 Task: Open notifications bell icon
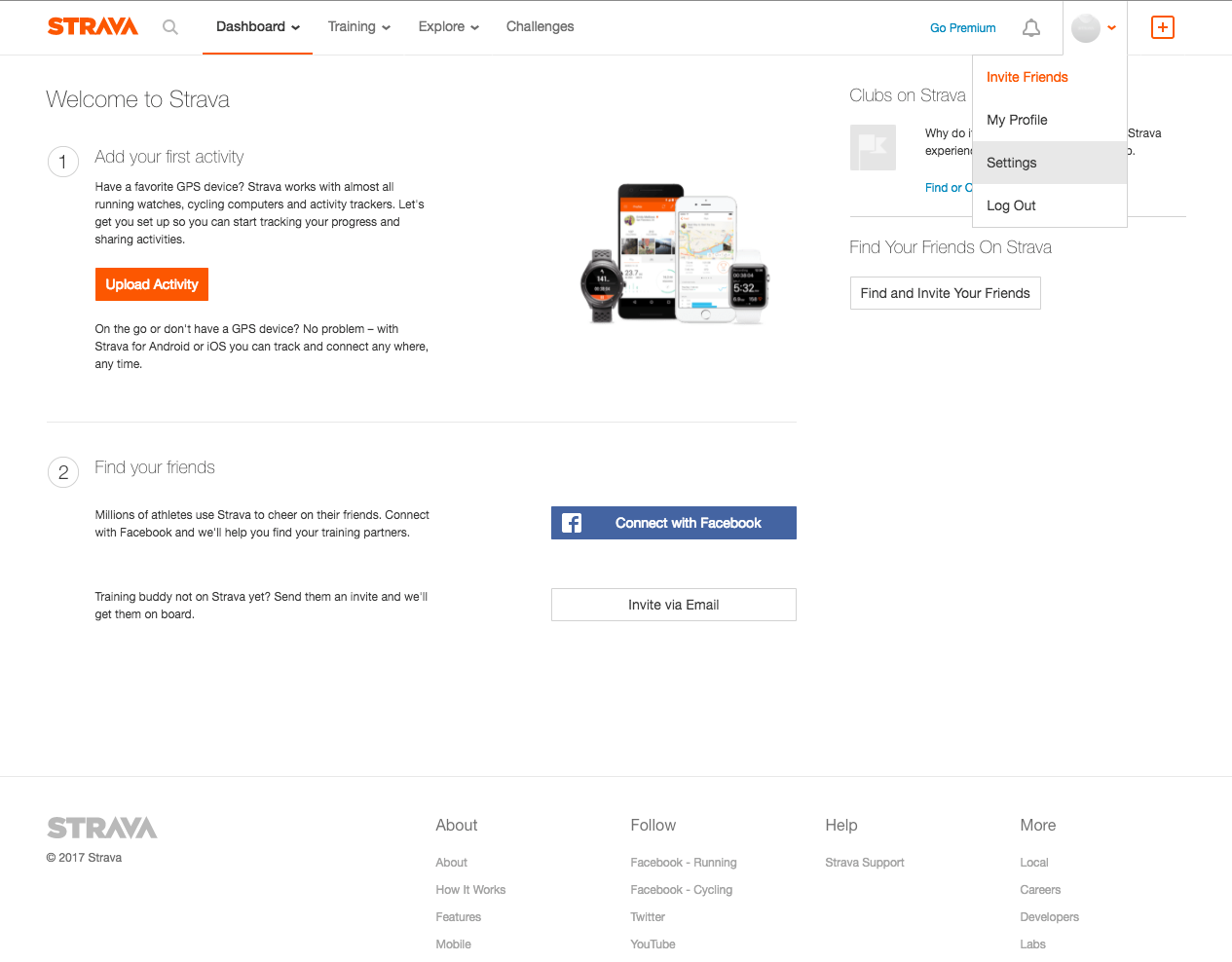(1030, 28)
